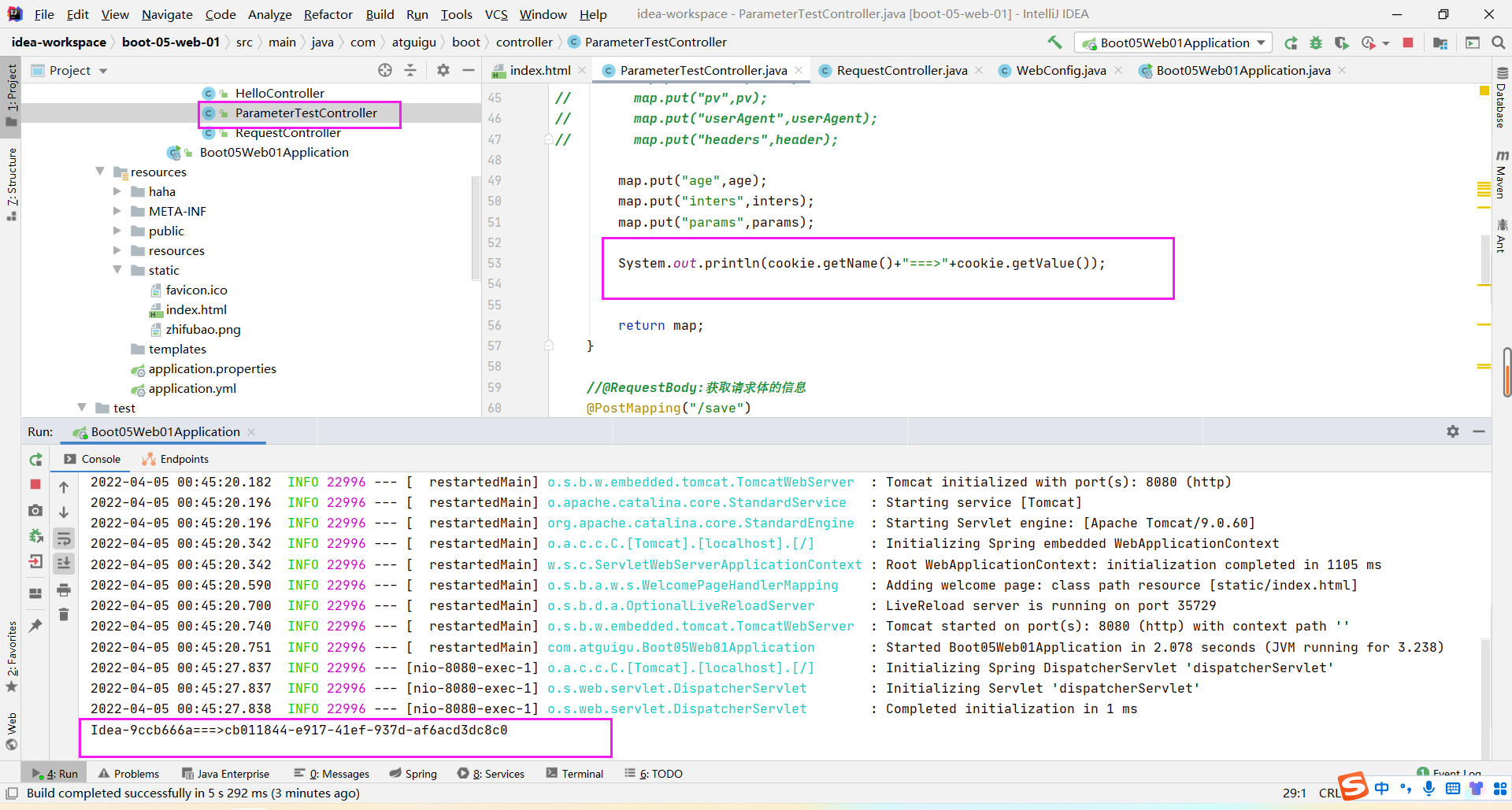This screenshot has height=810, width=1512.
Task: Click the print icon in console toolbar
Action: point(64,590)
